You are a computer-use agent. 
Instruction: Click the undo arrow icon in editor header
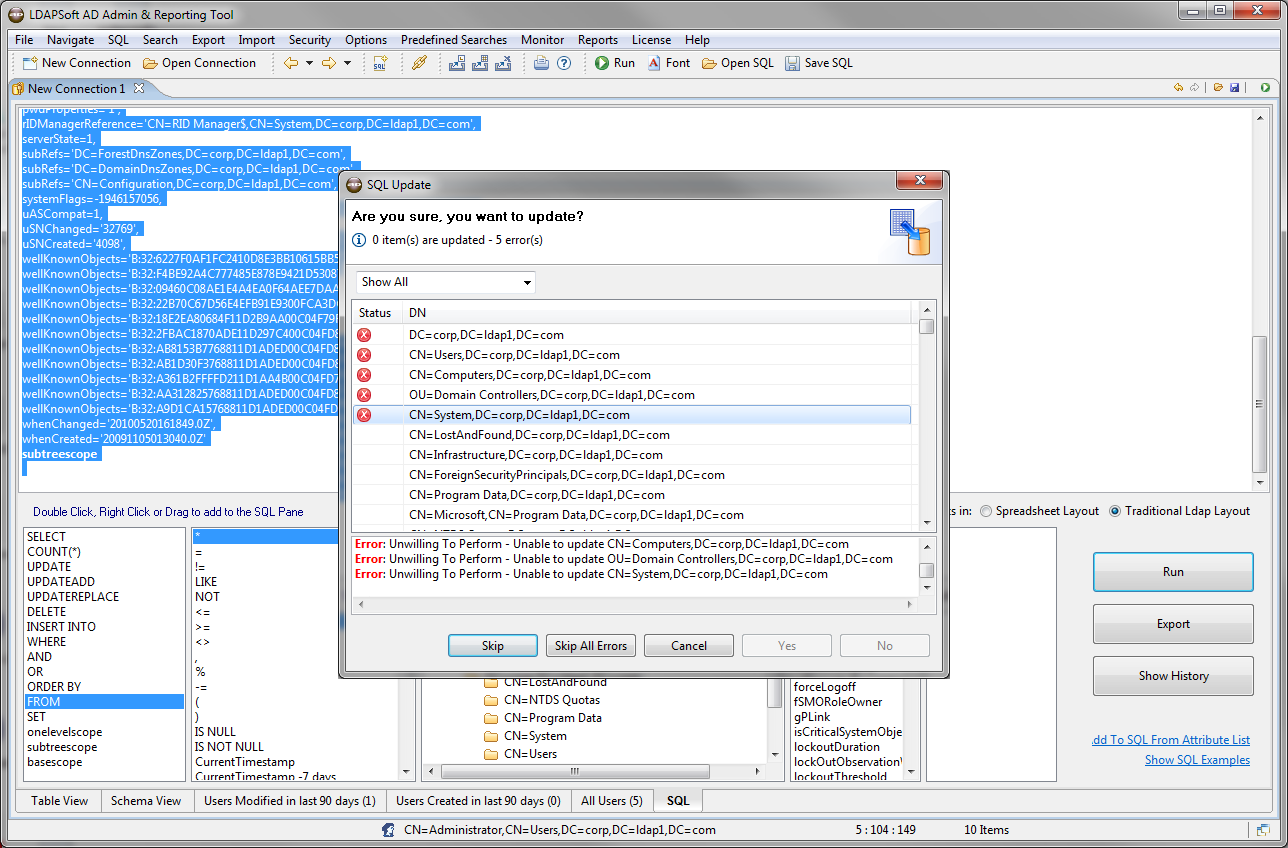[x=1179, y=88]
